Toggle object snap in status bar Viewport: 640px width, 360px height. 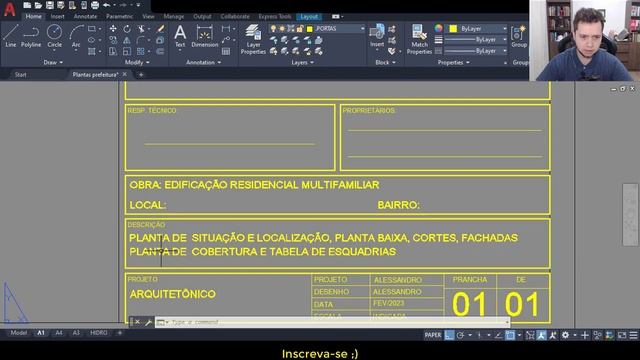[510, 335]
